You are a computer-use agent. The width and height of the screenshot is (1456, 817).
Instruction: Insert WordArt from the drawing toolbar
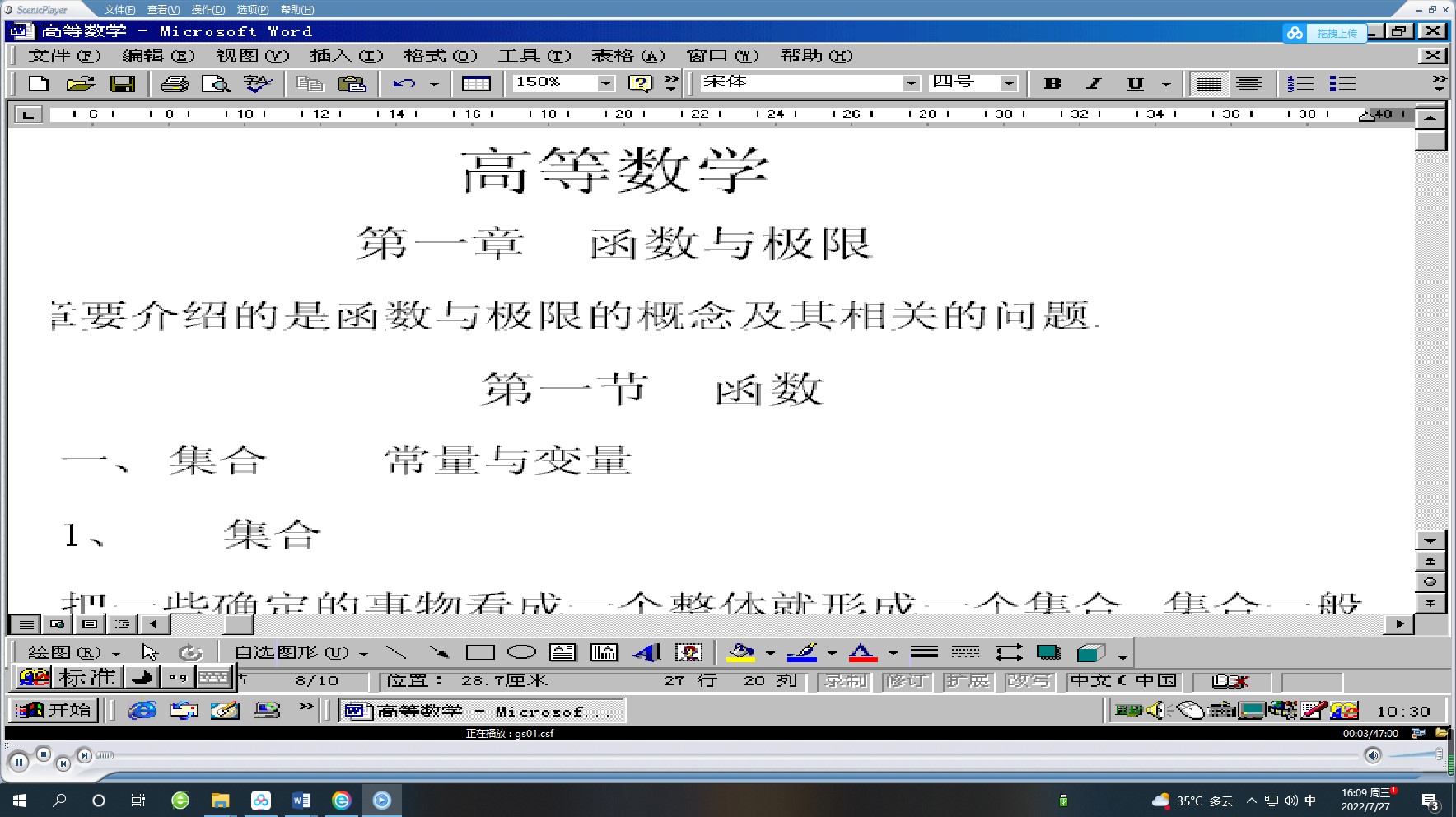click(x=646, y=652)
